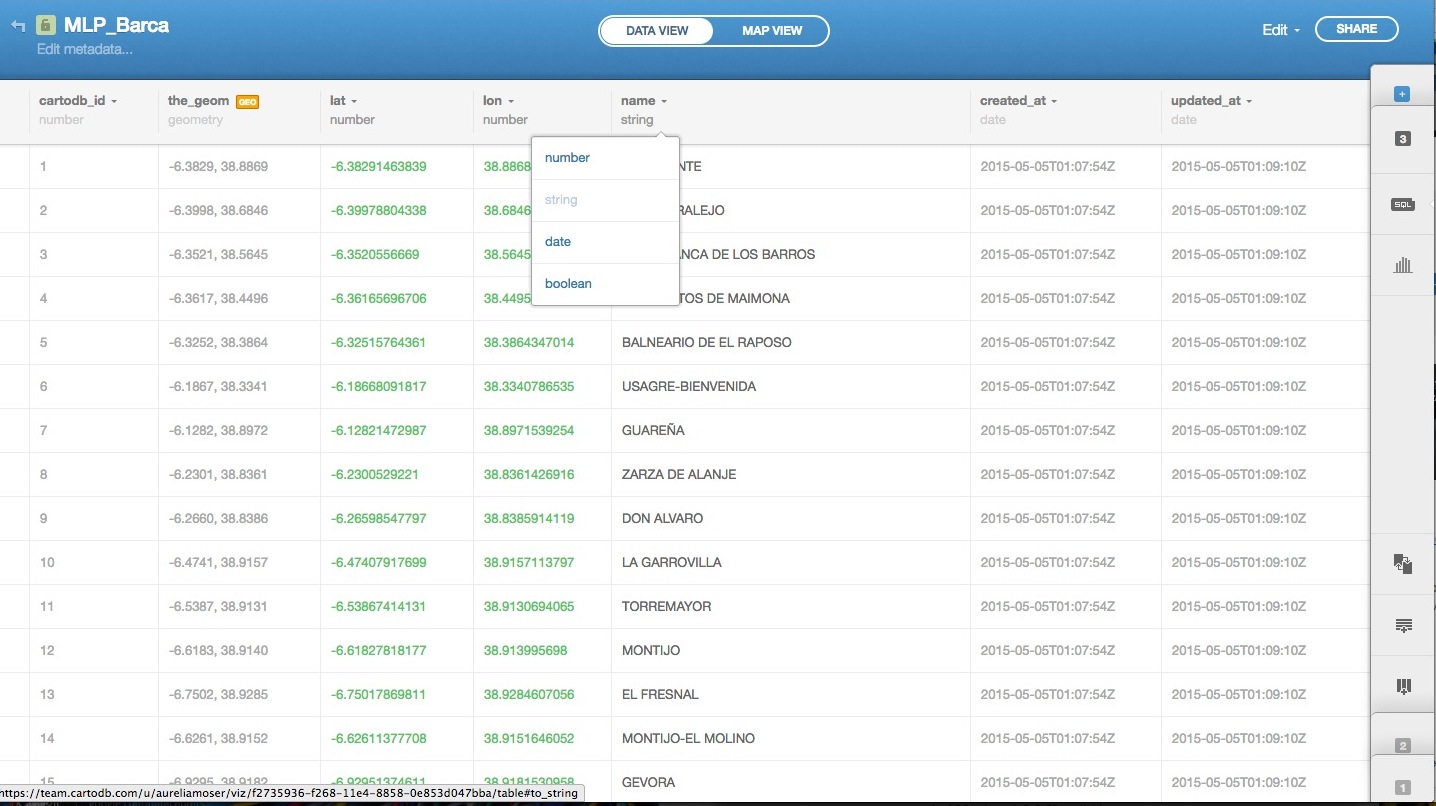
Task: Click updated_at cell in row 6
Action: [1238, 387]
